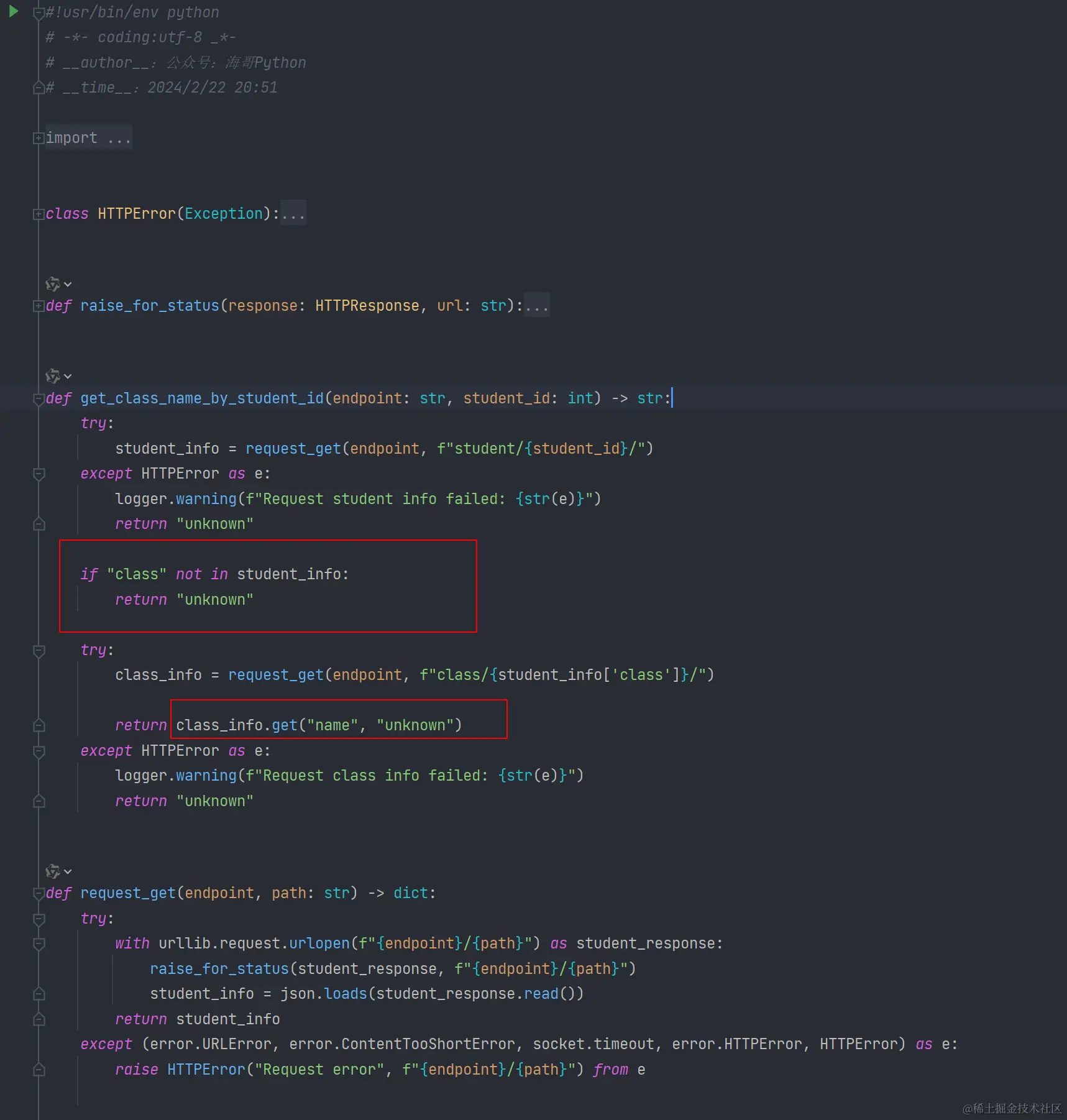Screen dimensions: 1067x1120
Task: Click the fold end marker on the __time__ comment line
Action: pyautogui.click(x=39, y=88)
